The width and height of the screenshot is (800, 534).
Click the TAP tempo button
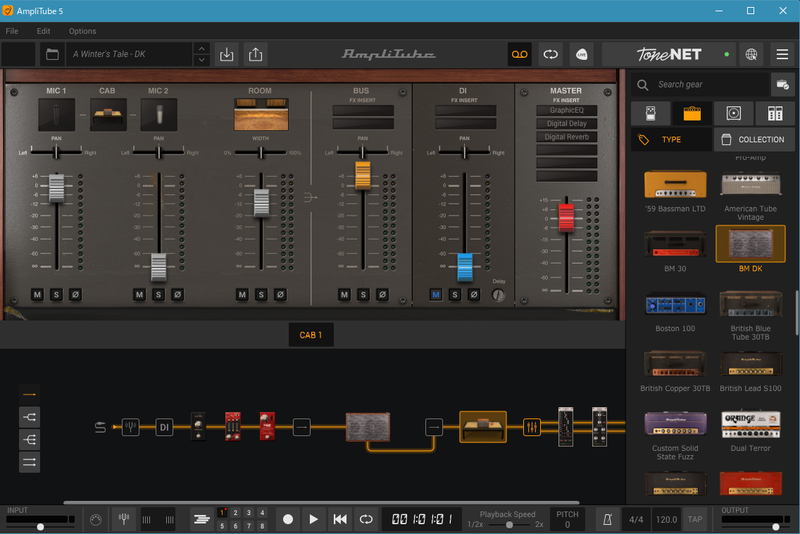[694, 519]
